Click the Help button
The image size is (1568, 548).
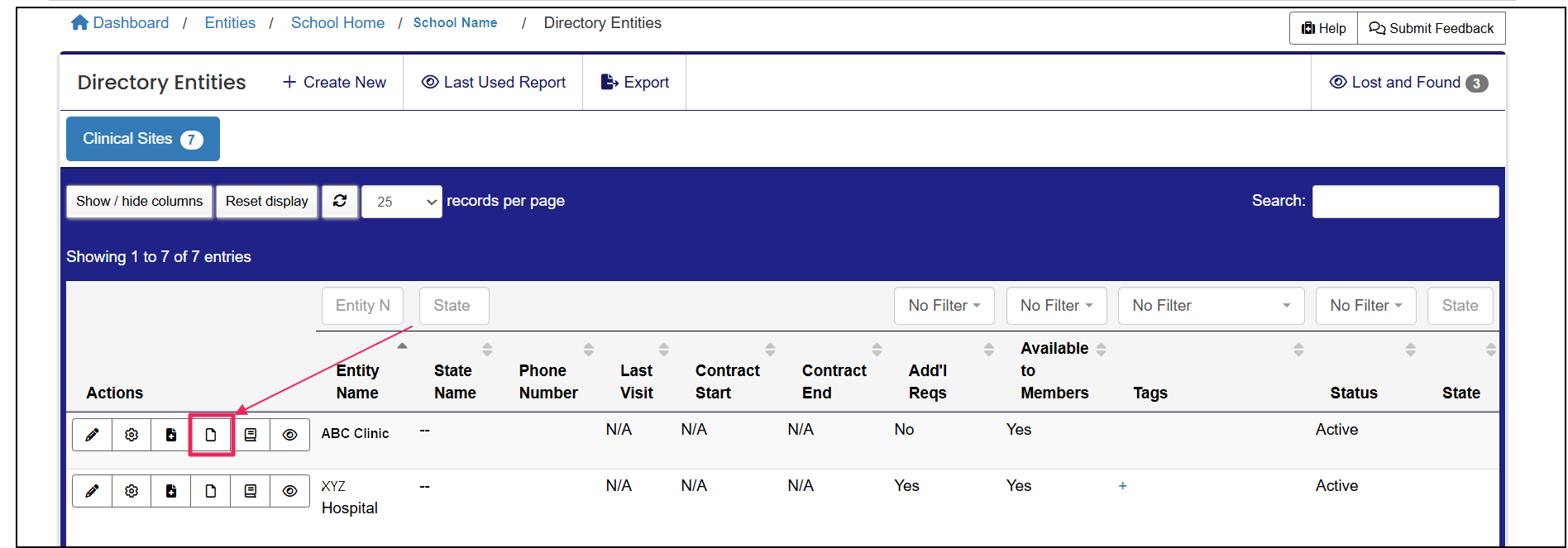point(1323,28)
